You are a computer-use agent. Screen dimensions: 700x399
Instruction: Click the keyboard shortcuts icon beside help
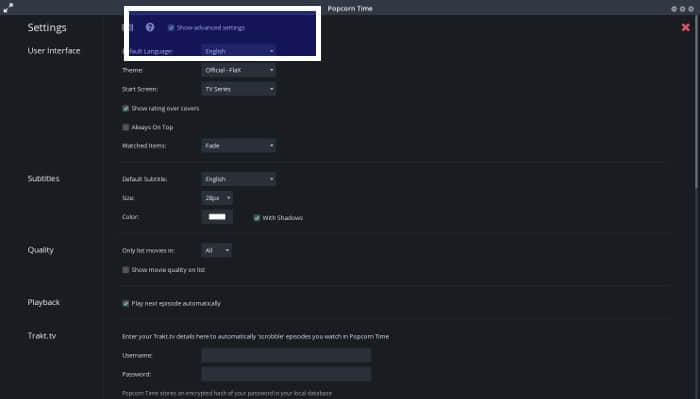[129, 27]
